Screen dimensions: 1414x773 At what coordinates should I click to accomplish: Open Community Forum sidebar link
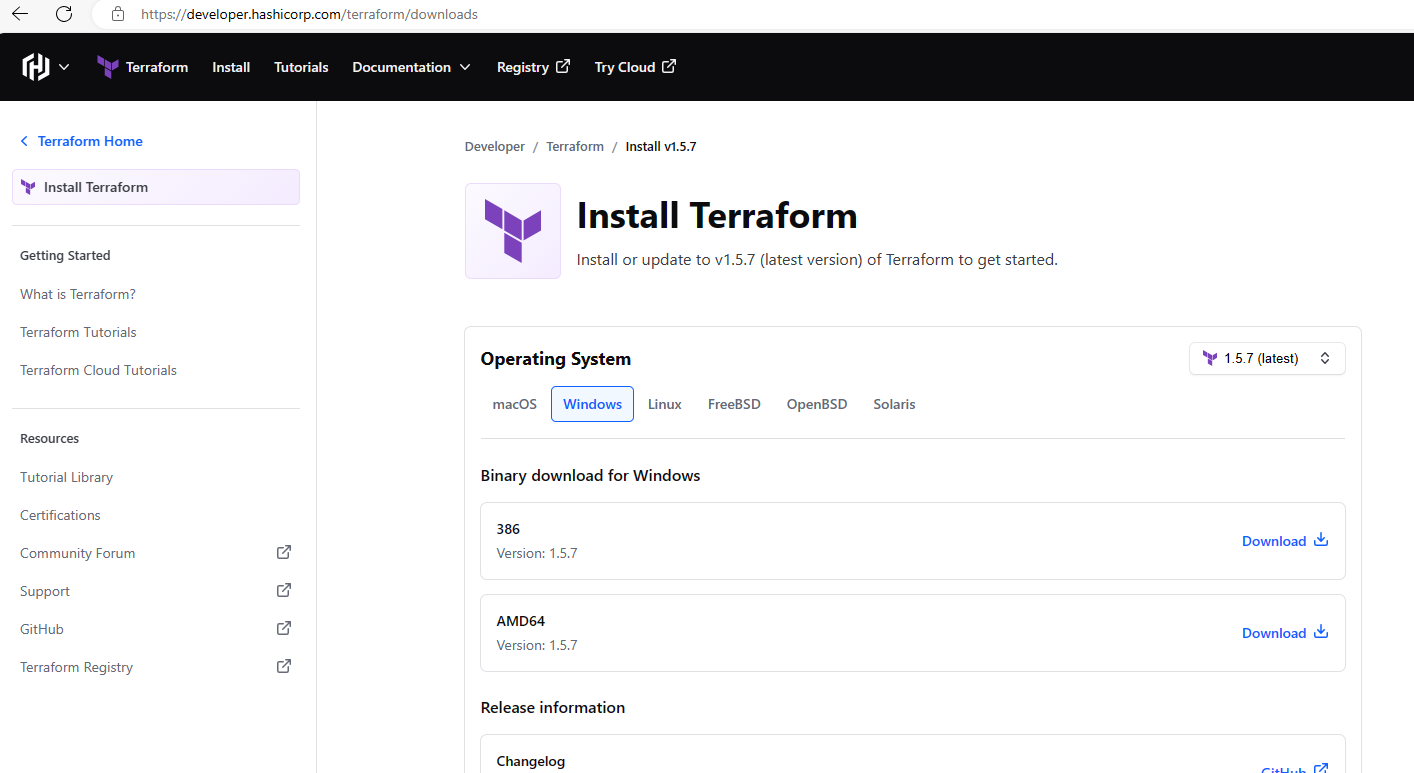click(x=77, y=553)
